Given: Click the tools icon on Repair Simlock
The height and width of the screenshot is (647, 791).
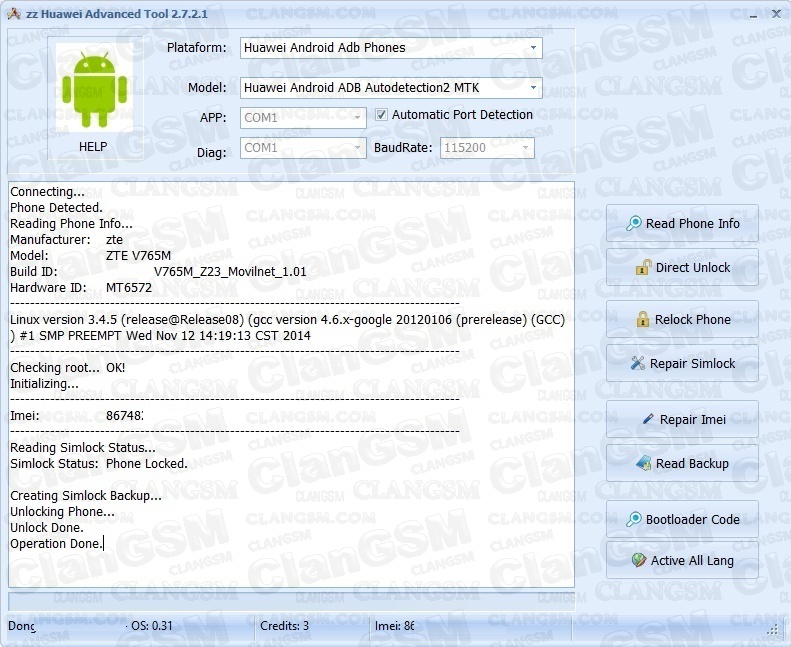Looking at the screenshot, I should click(x=638, y=363).
